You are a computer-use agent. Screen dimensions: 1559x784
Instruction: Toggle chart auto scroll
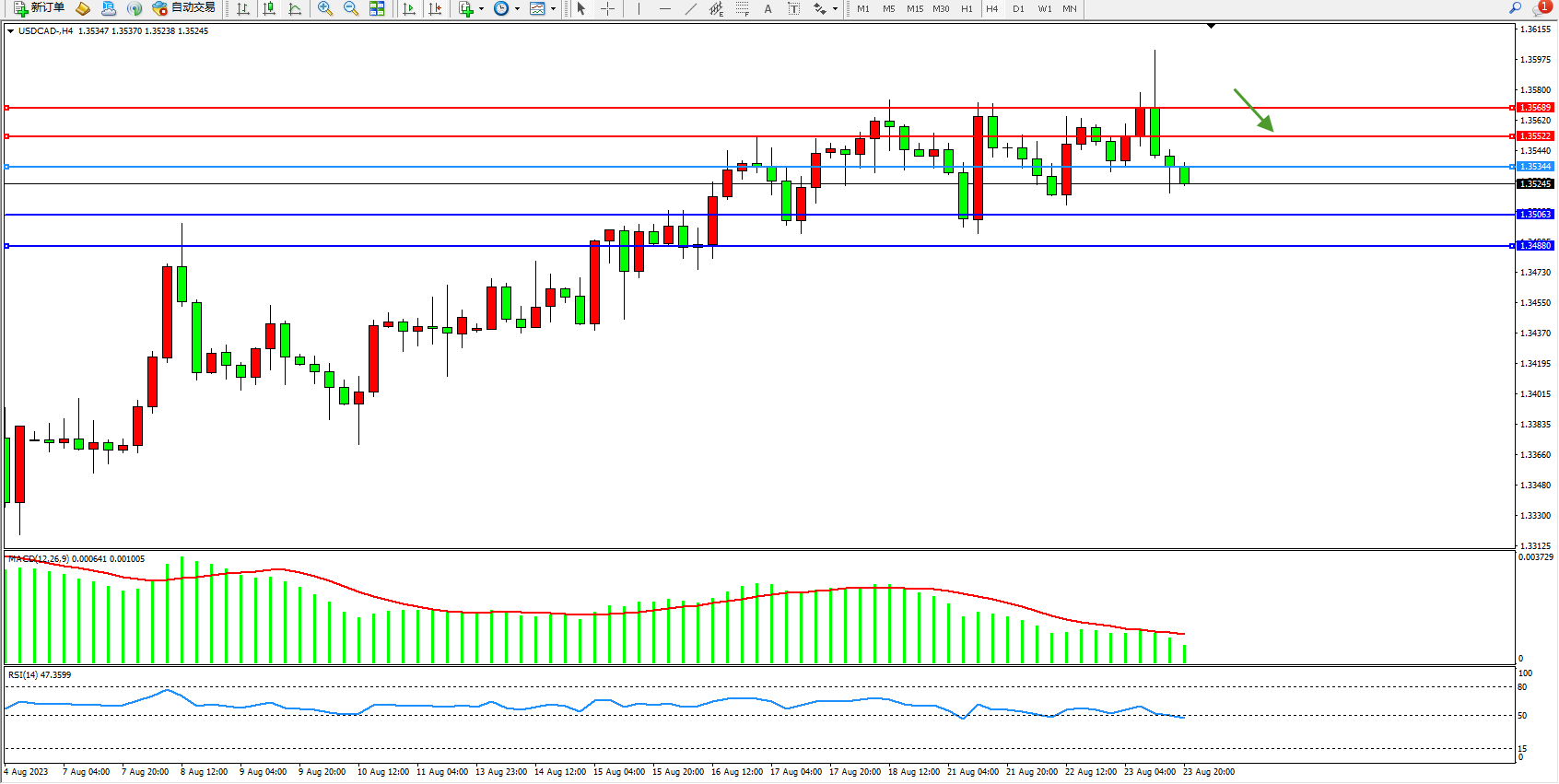coord(409,8)
